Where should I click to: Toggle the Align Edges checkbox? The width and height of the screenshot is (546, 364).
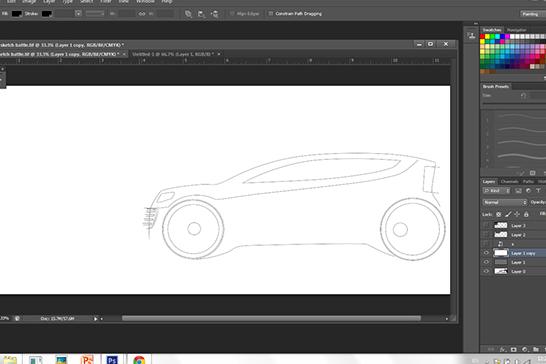pos(232,14)
